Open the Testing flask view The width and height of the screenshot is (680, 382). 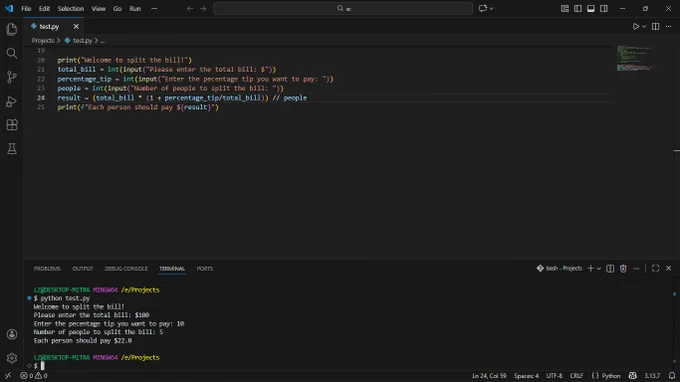(12, 149)
